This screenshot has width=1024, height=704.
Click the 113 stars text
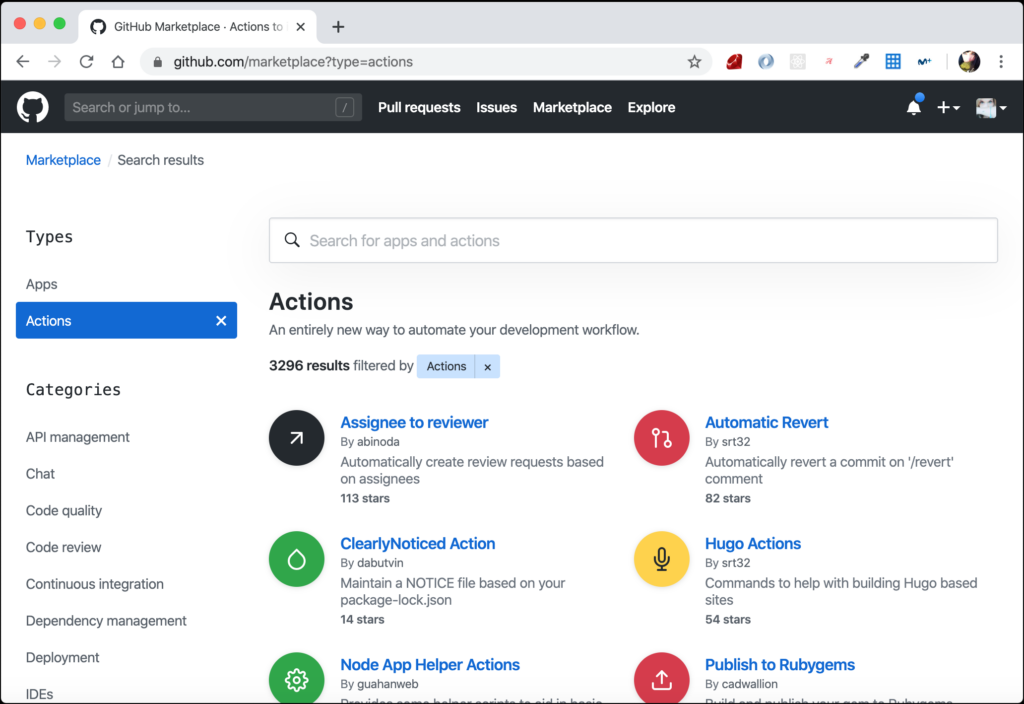[x=365, y=498]
